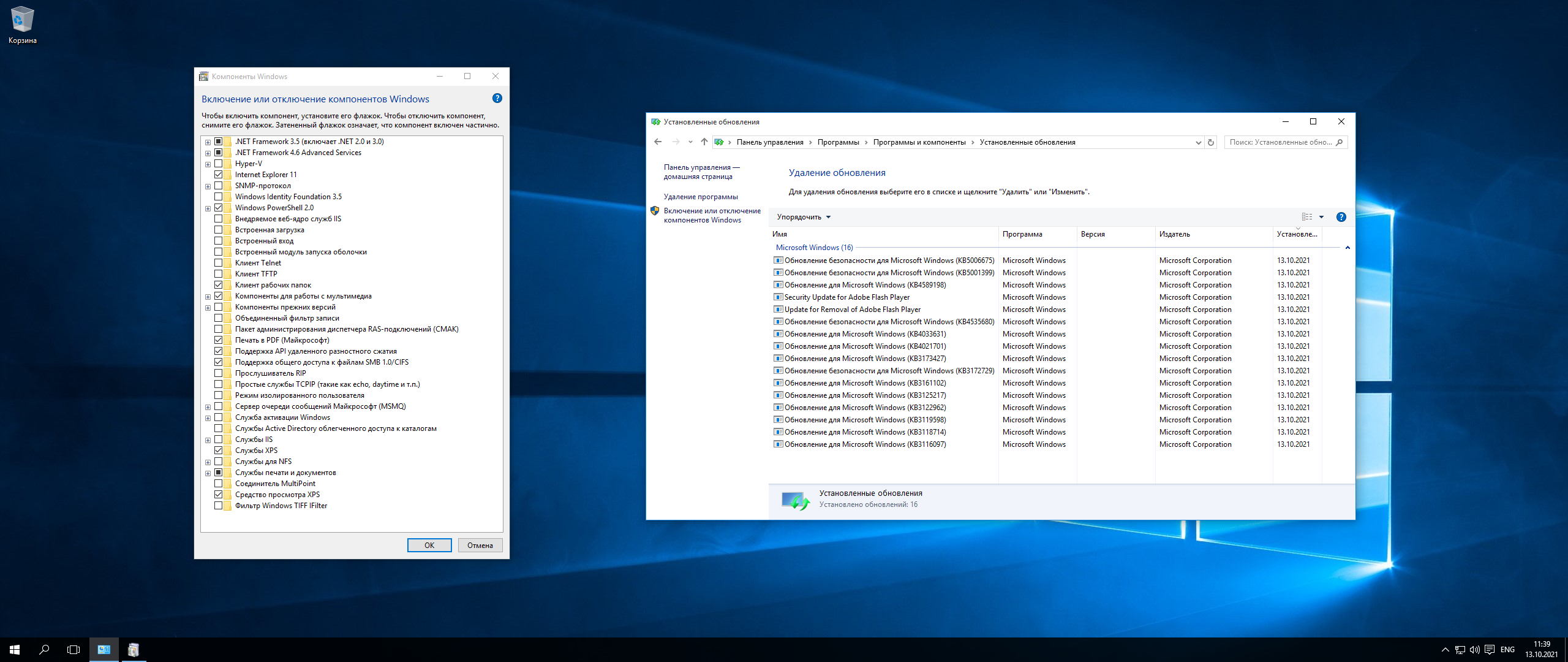Click folder icon beside Hyper-V
Screen dimensions: 1568x662
coord(228,164)
